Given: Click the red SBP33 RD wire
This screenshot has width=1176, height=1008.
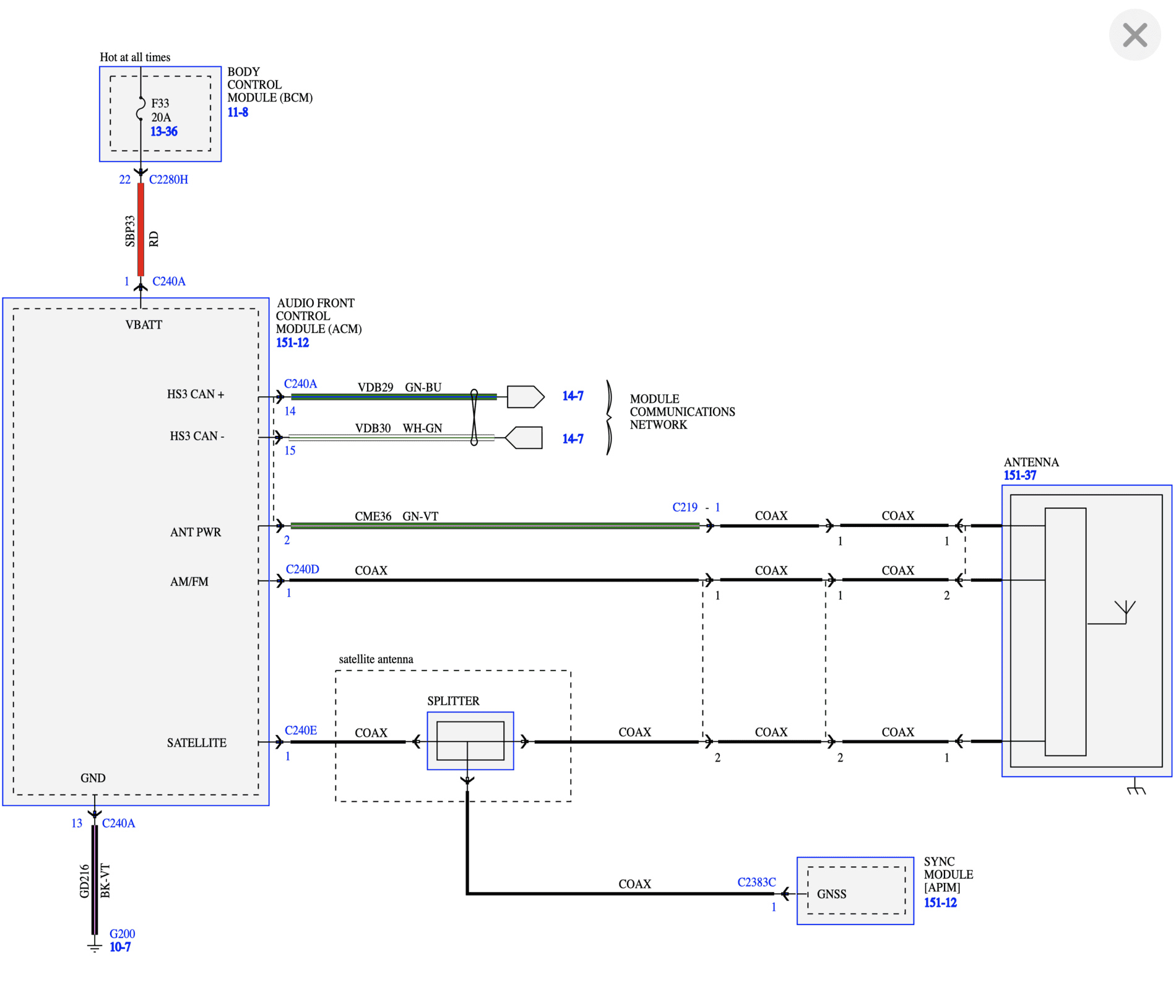Looking at the screenshot, I should pos(141,230).
